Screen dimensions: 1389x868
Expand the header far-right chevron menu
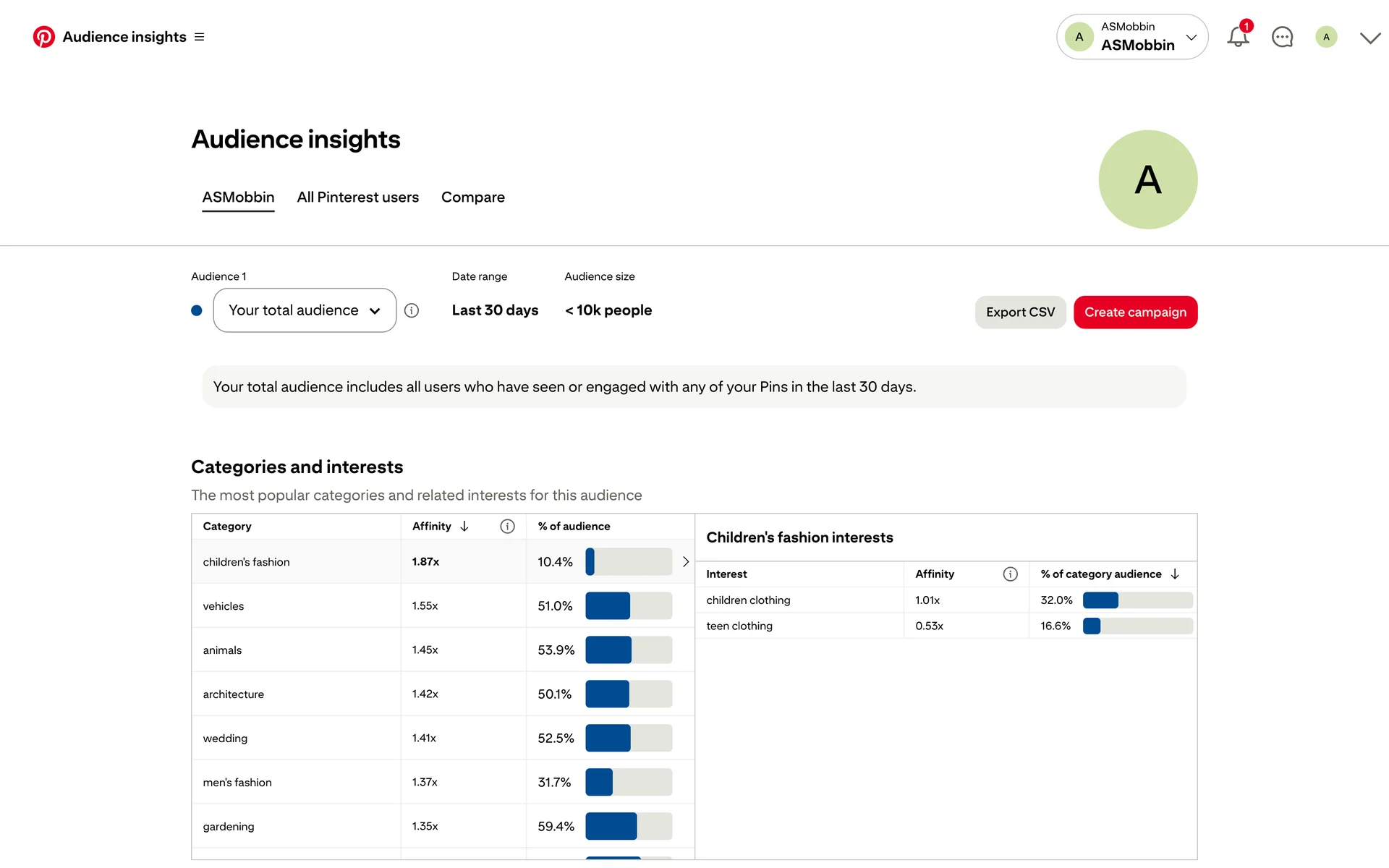(1369, 38)
